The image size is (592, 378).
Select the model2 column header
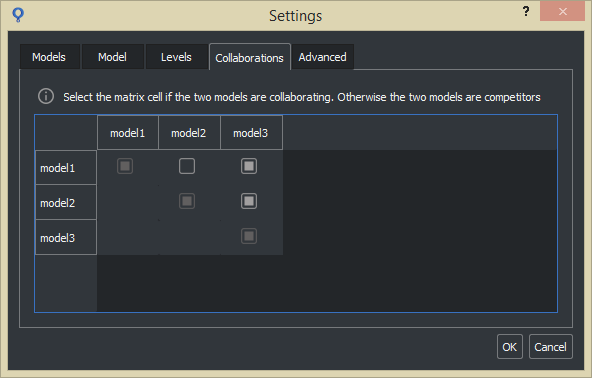189,133
